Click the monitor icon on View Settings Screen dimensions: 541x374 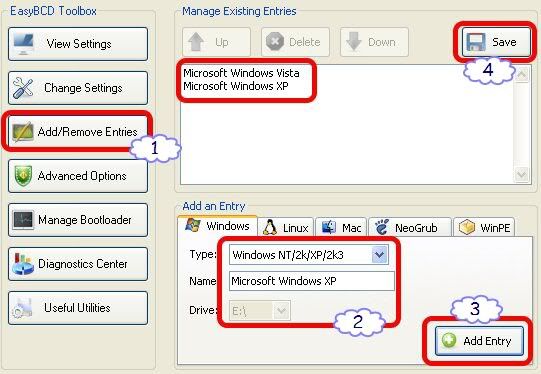23,44
